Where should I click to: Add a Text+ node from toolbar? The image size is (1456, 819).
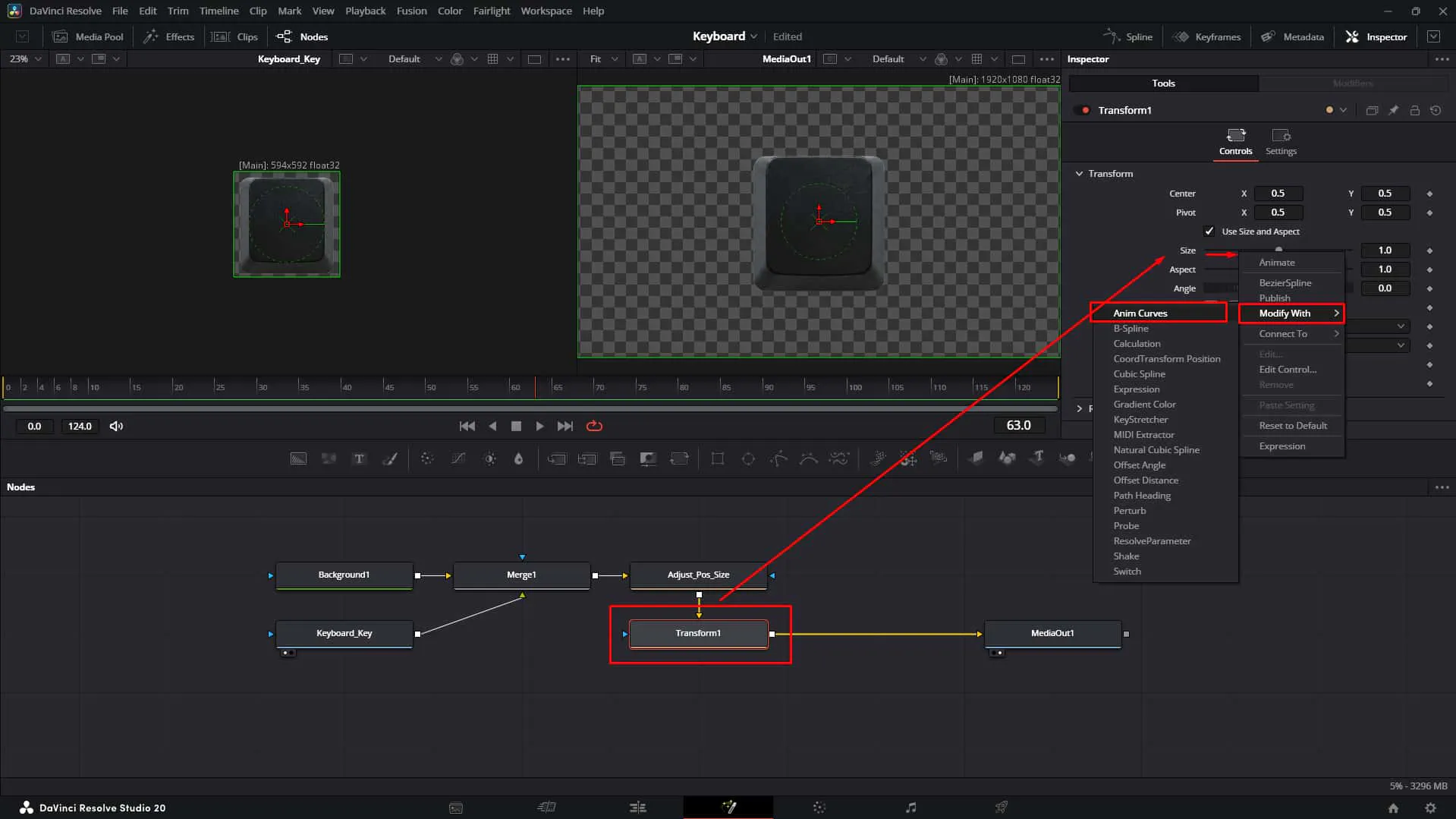click(359, 458)
